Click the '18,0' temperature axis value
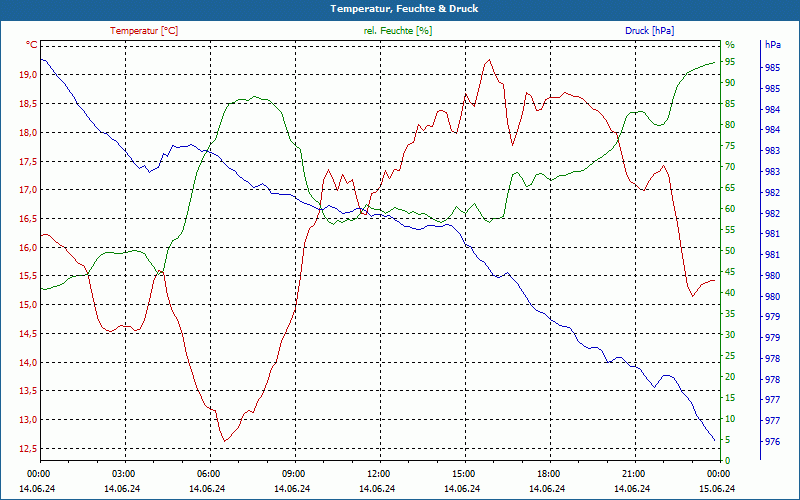 (29, 133)
